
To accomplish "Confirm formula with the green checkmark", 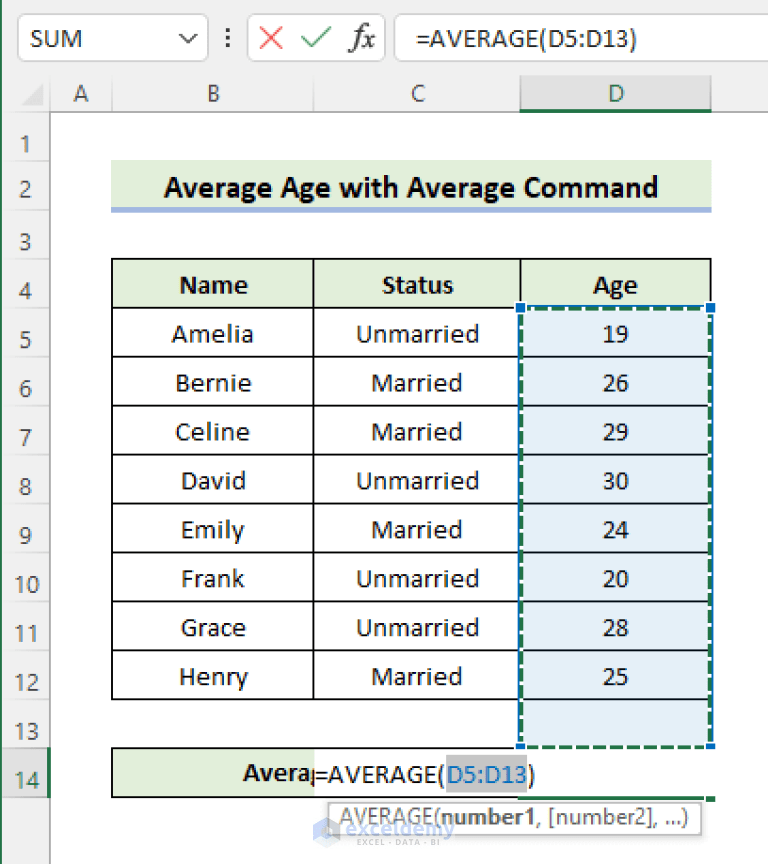I will click(316, 39).
